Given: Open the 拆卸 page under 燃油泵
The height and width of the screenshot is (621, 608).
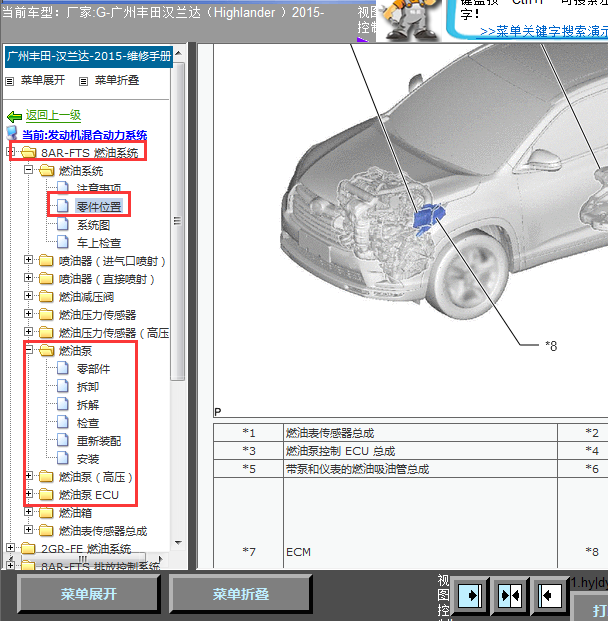Looking at the screenshot, I should pos(88,387).
